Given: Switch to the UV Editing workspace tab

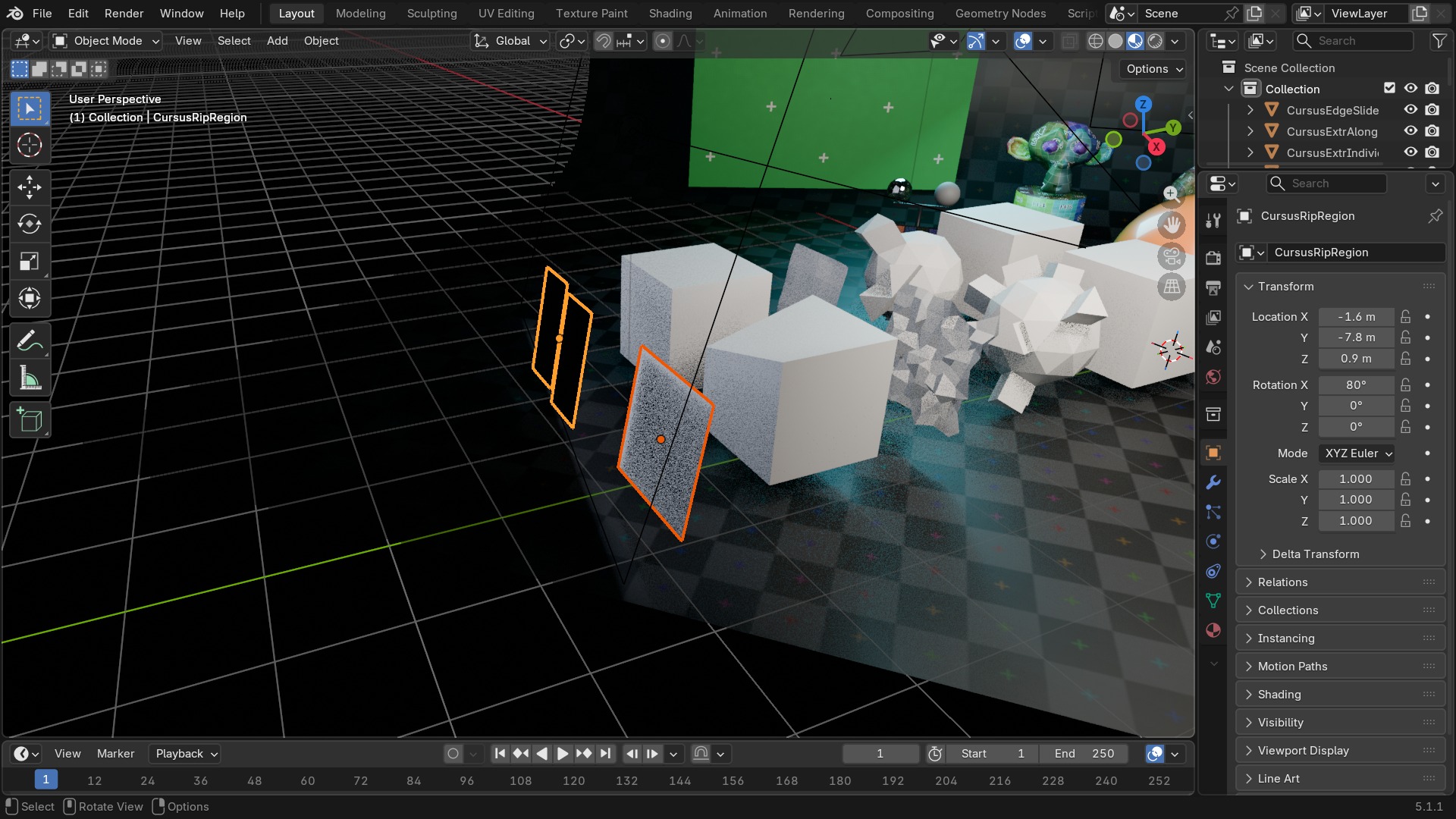Looking at the screenshot, I should [x=506, y=14].
